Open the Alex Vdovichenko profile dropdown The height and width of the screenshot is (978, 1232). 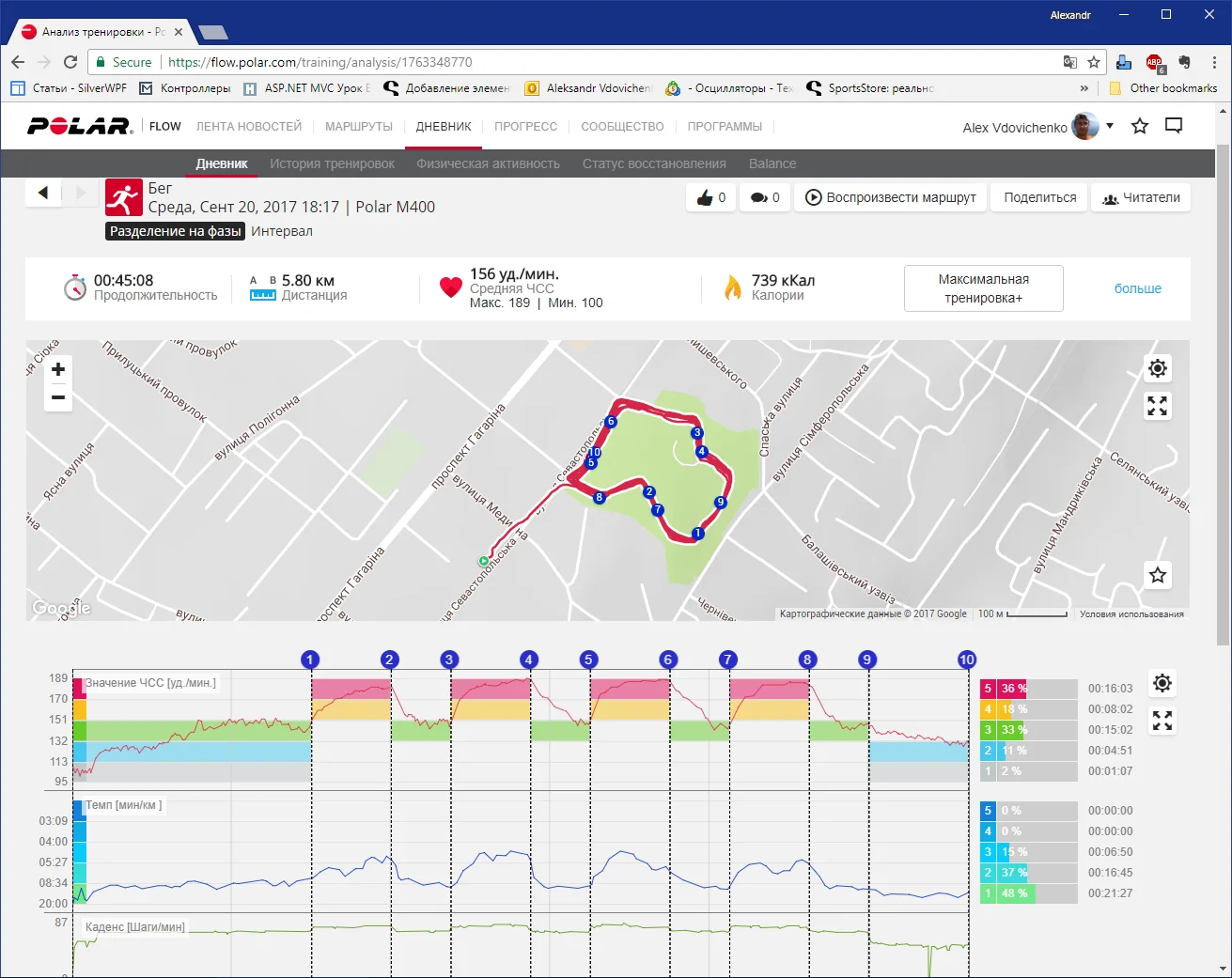point(1110,126)
